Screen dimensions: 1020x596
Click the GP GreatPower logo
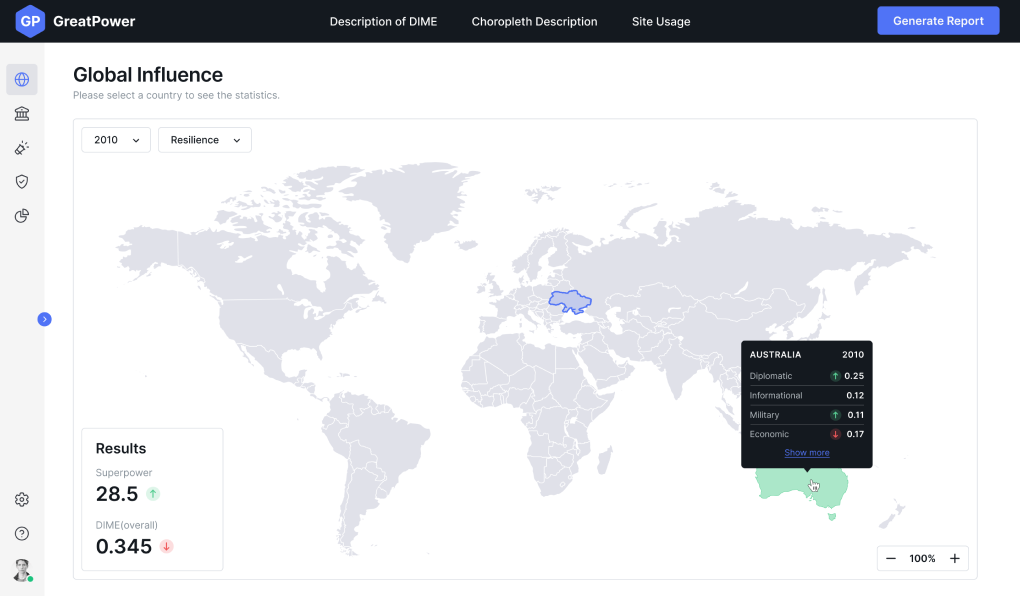click(x=74, y=21)
